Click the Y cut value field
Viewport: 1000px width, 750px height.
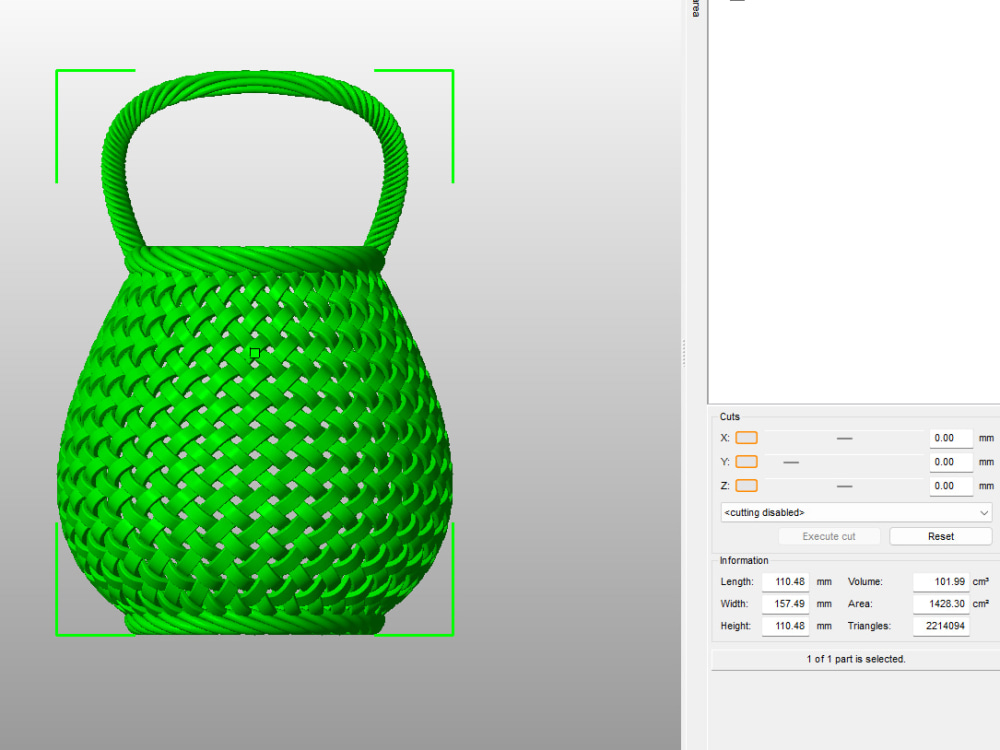point(951,462)
